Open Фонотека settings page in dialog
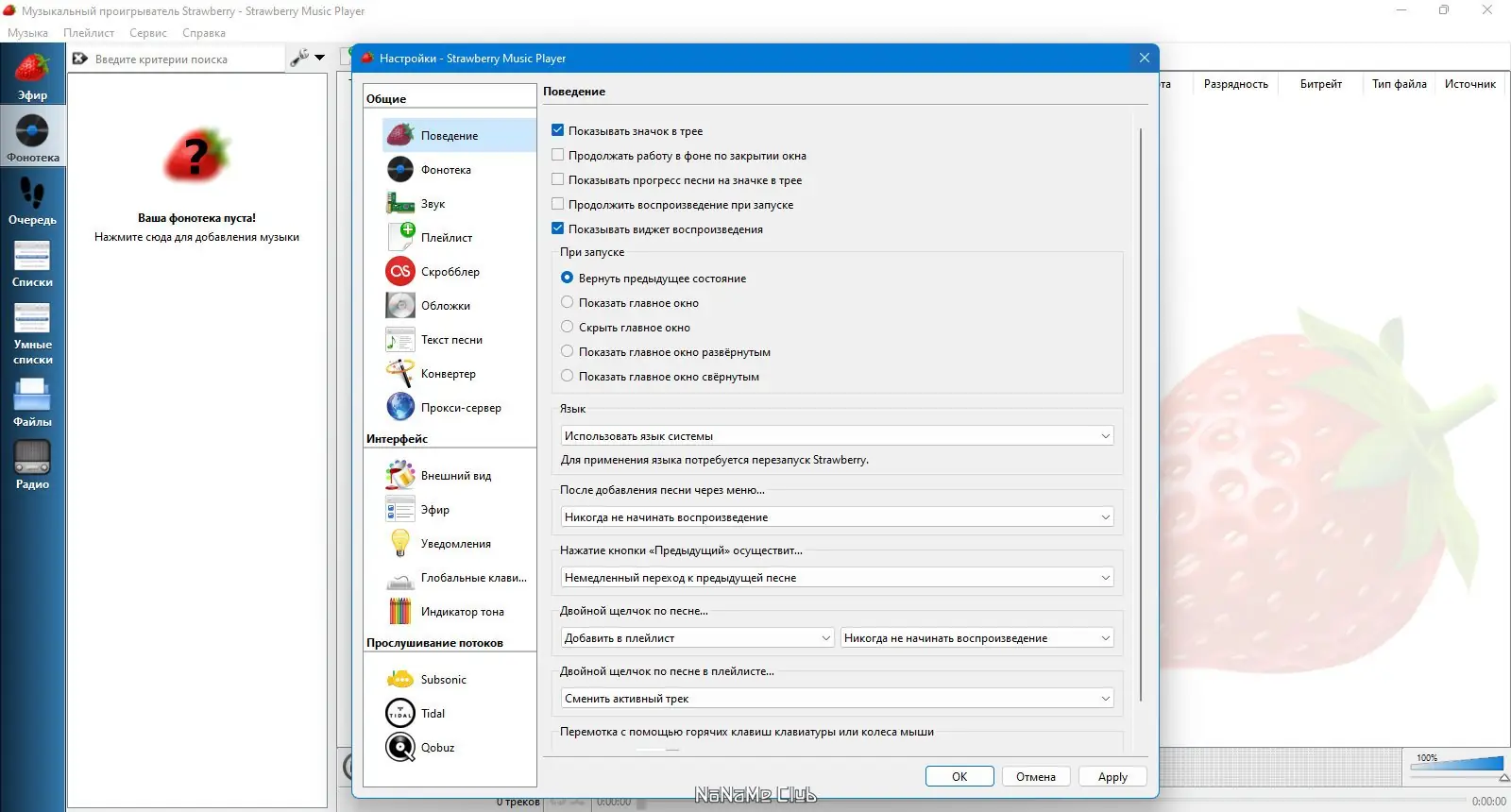The image size is (1511, 812). (459, 170)
